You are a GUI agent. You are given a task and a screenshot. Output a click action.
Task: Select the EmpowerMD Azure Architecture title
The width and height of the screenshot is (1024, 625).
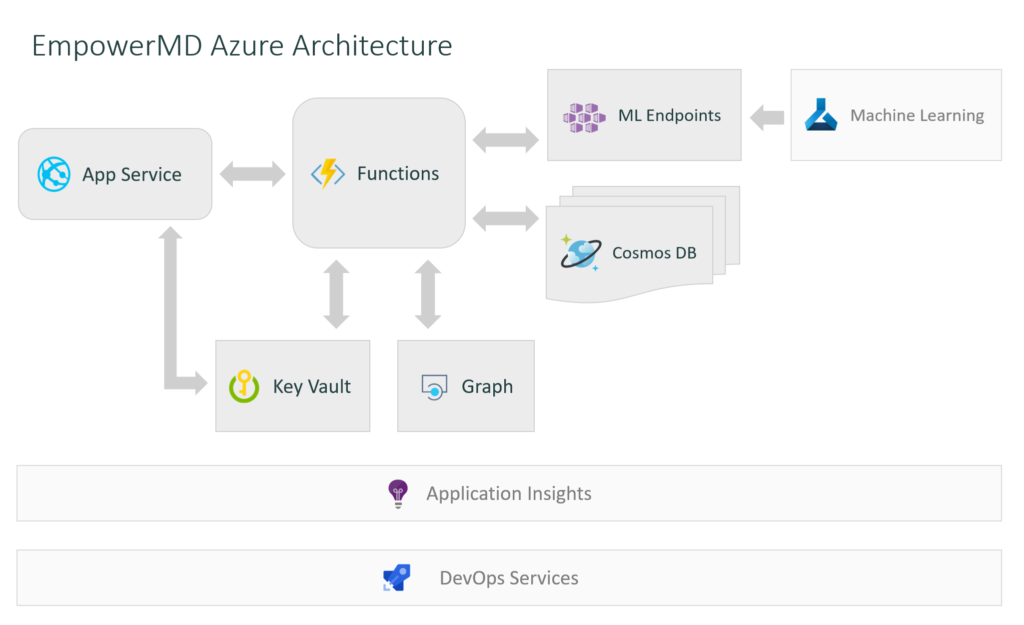(x=242, y=45)
